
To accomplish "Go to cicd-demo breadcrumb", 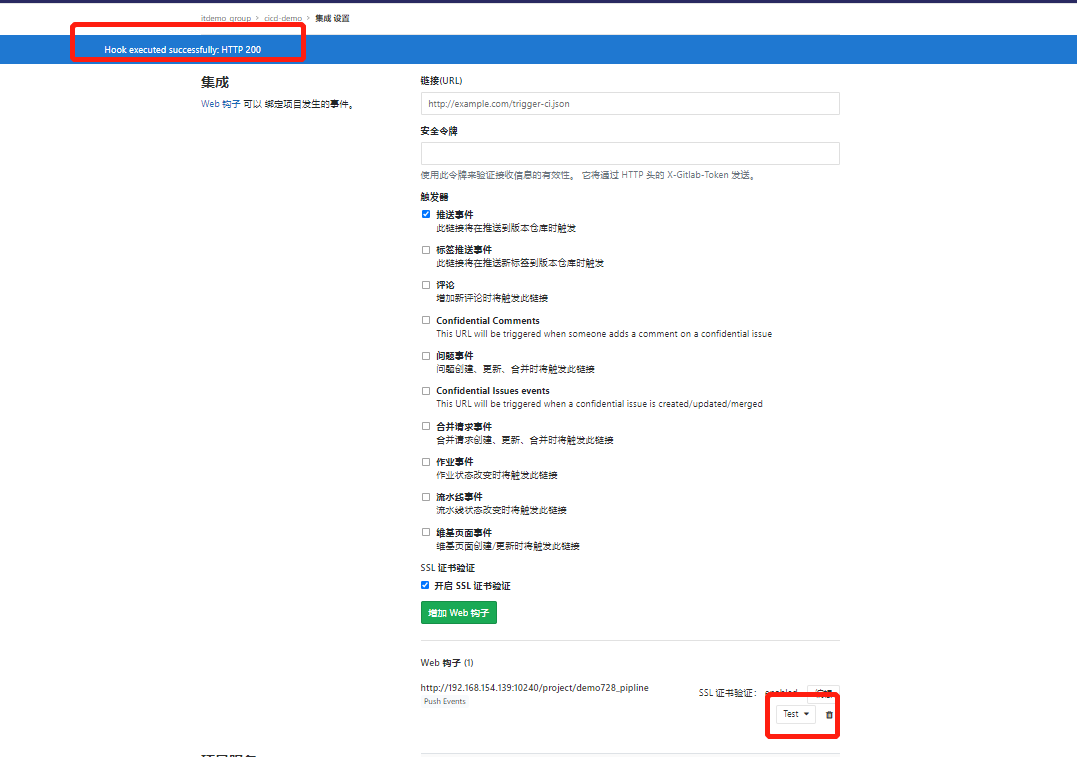I will click(x=283, y=19).
